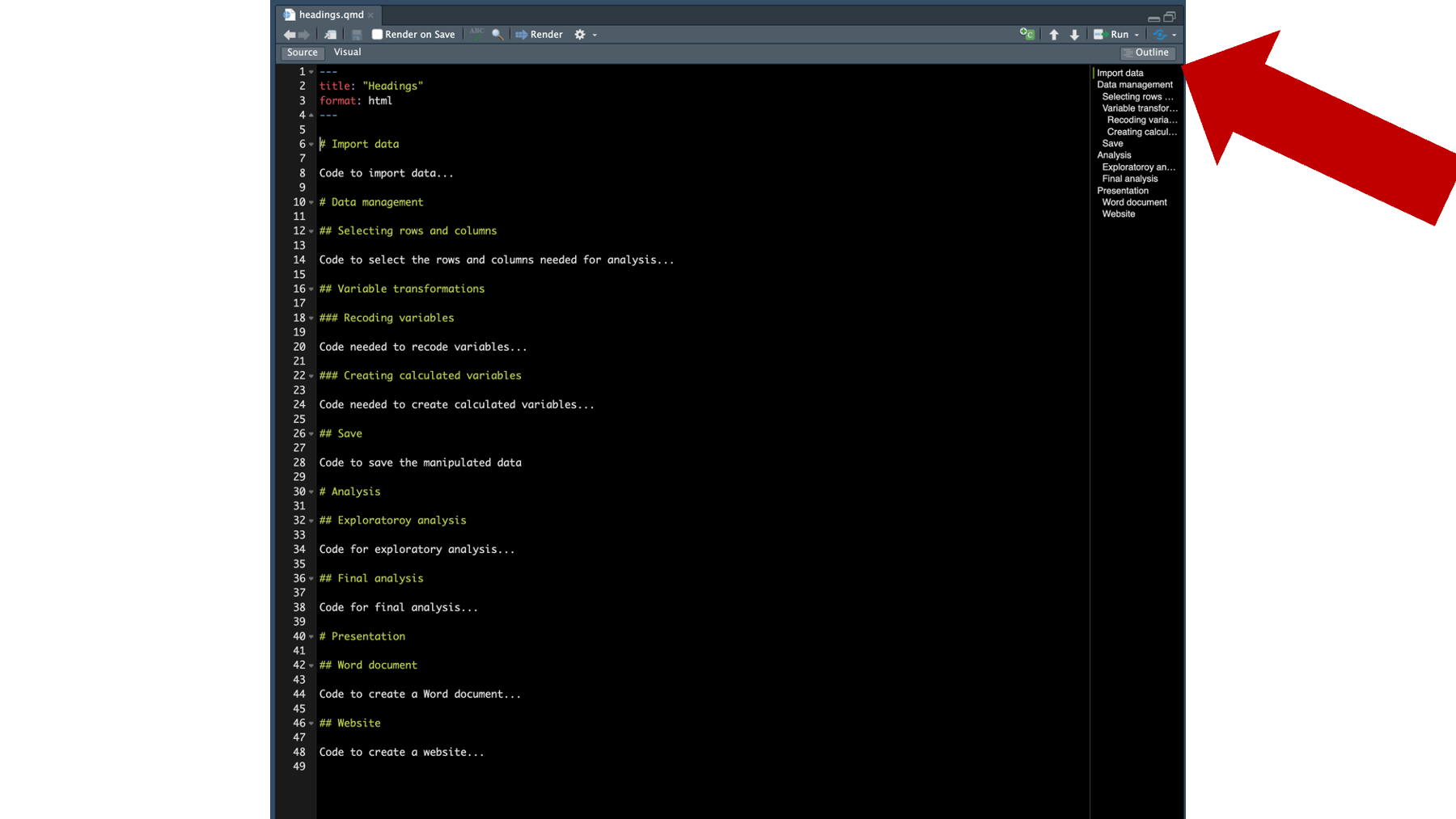This screenshot has width=1456, height=819.
Task: Jump to Import data in outline
Action: 1120,73
